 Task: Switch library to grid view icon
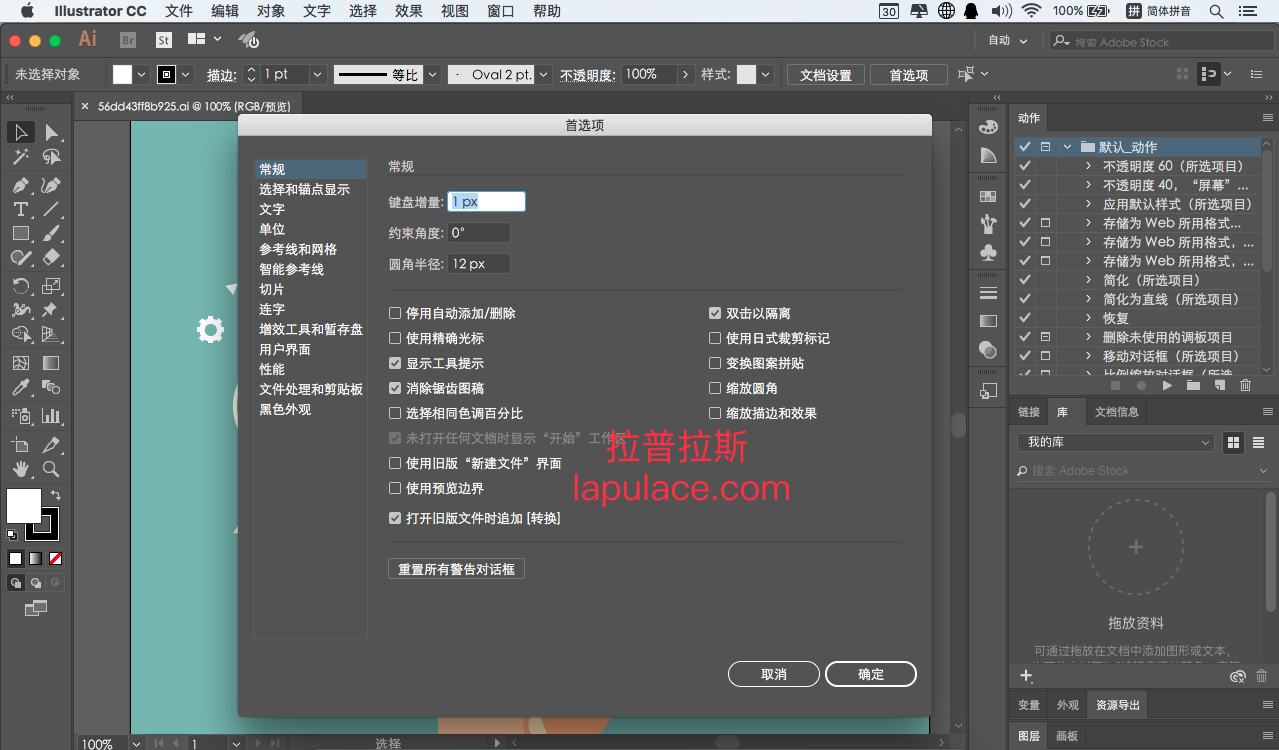[1233, 442]
